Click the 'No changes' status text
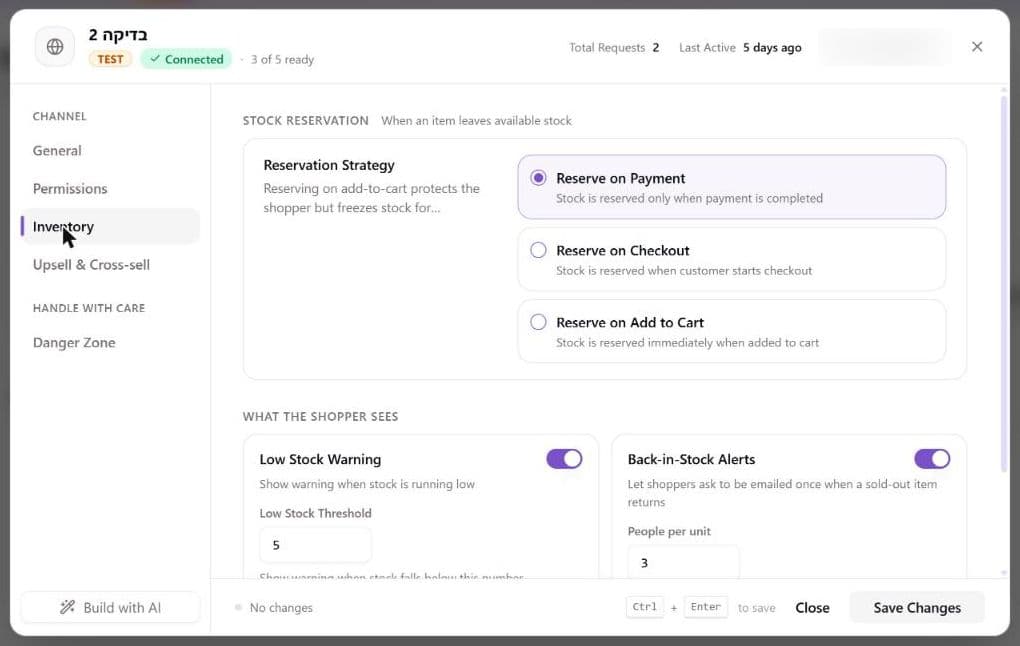 (x=281, y=608)
